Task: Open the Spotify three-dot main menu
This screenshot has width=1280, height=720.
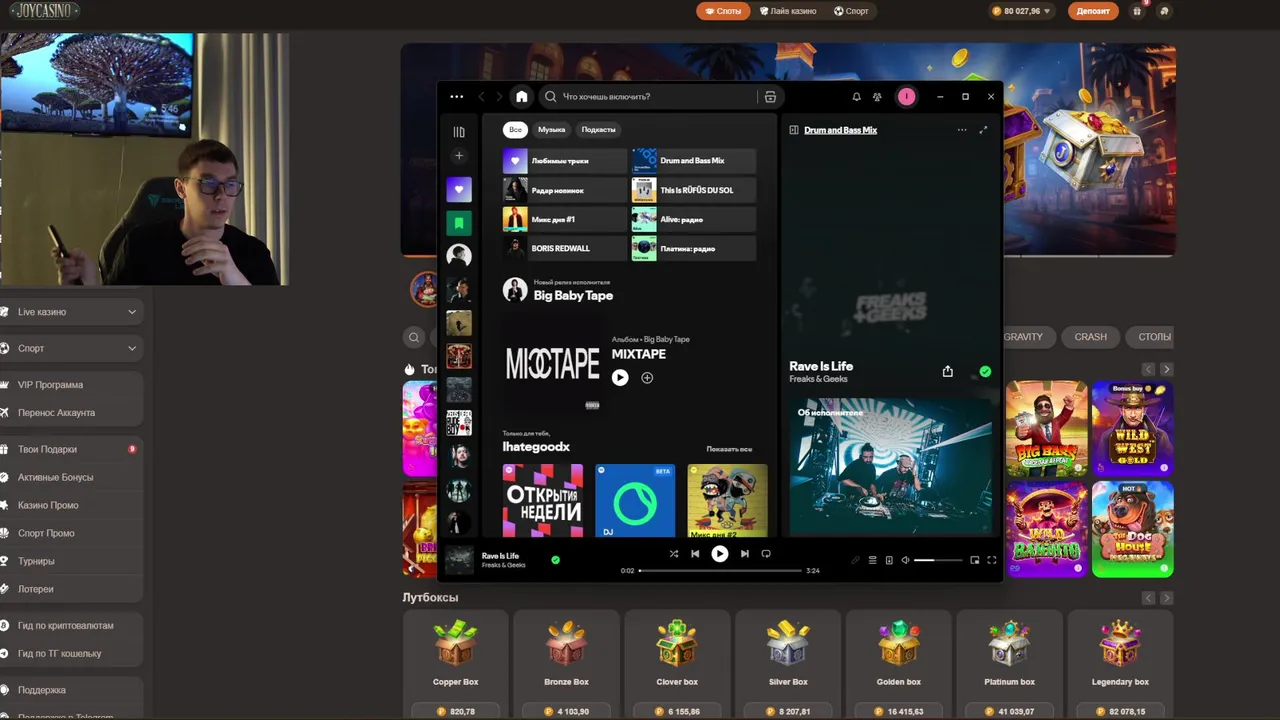Action: (x=457, y=97)
